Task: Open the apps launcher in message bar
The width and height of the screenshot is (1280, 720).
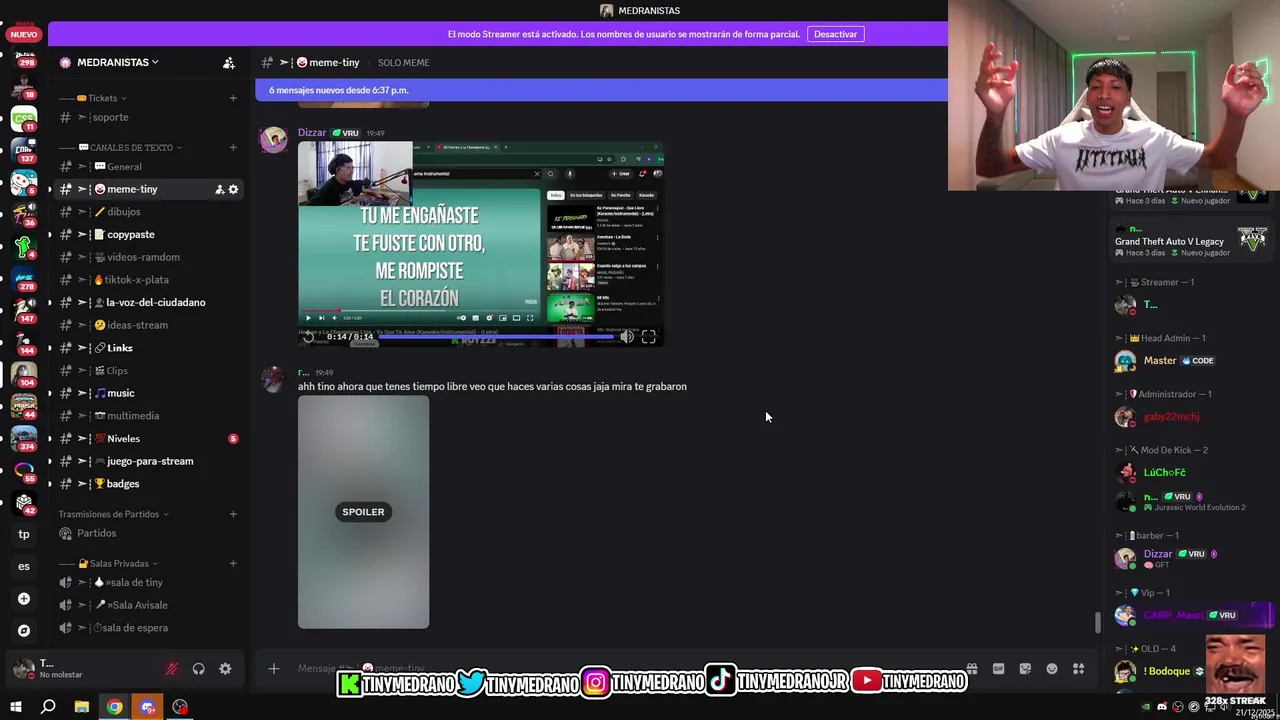Action: point(1078,669)
